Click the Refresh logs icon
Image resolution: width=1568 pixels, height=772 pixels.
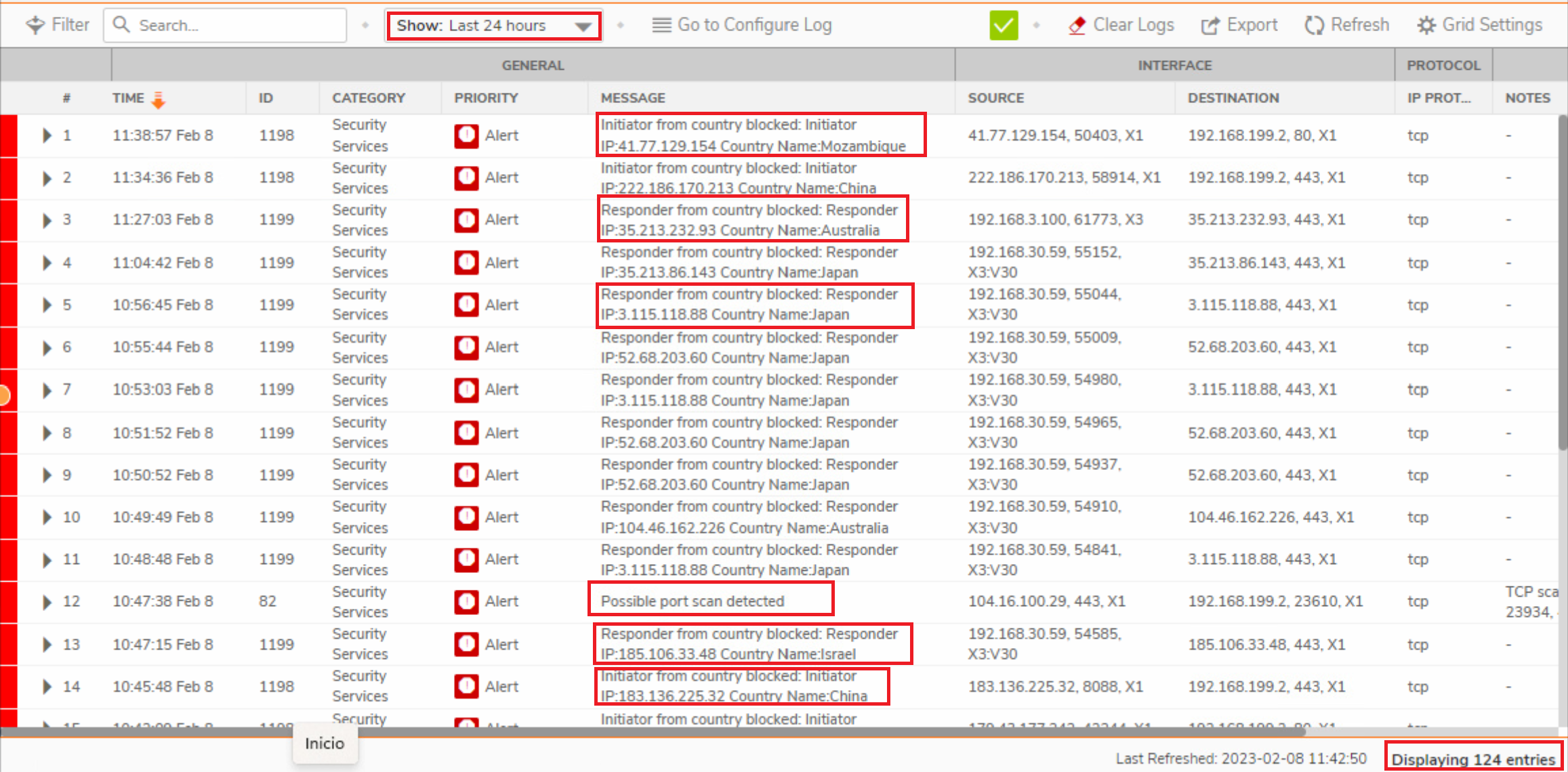point(1314,26)
